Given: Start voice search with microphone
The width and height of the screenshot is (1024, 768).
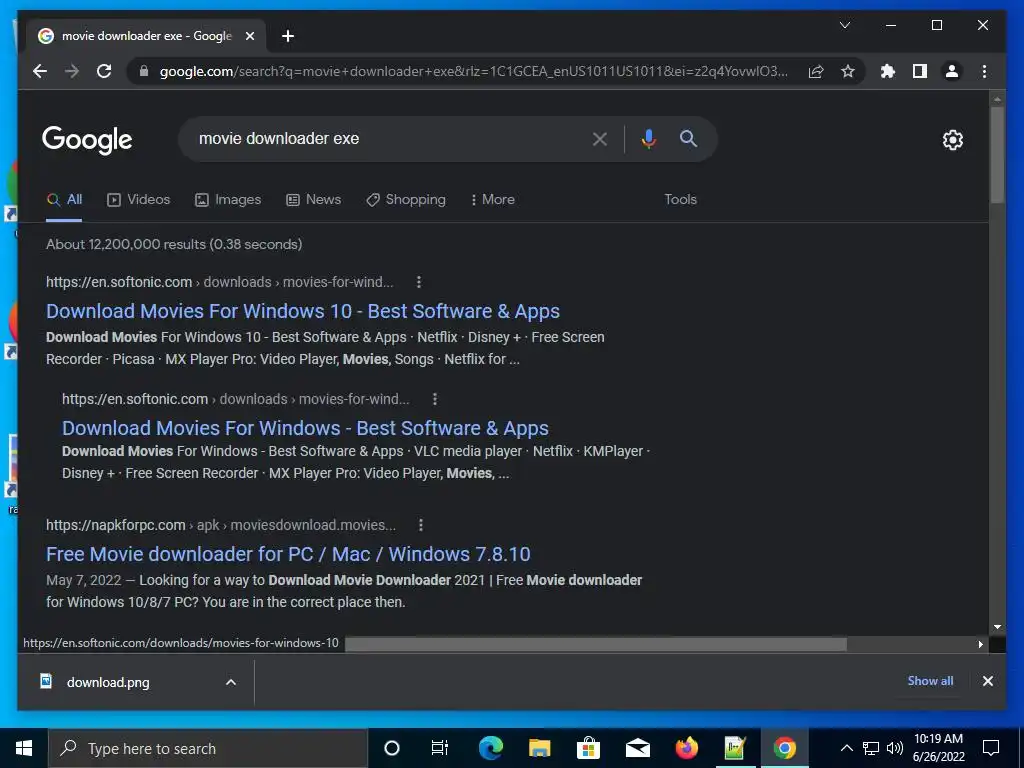Looking at the screenshot, I should (648, 139).
